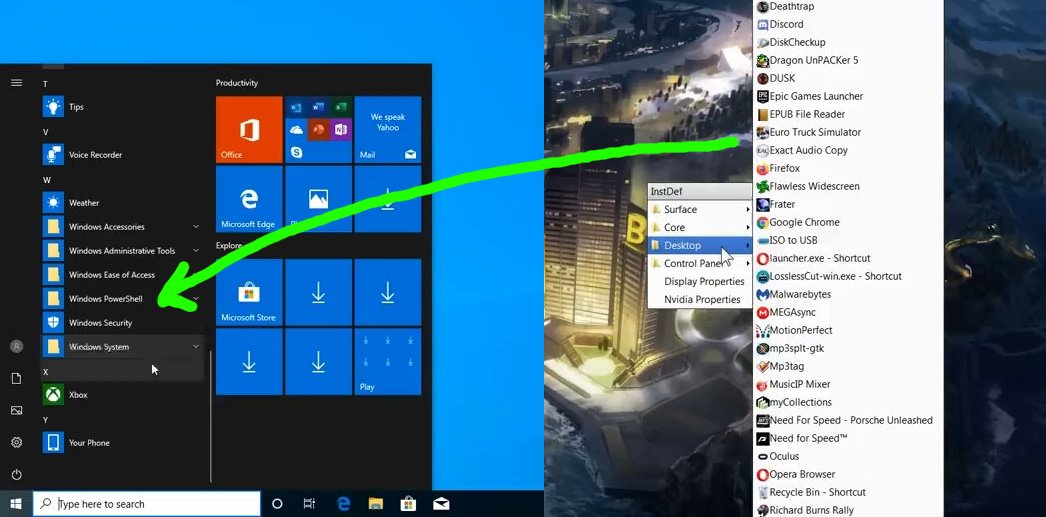Choose Display Properties in InstDef menu
Image resolution: width=1046 pixels, height=517 pixels.
tap(700, 282)
